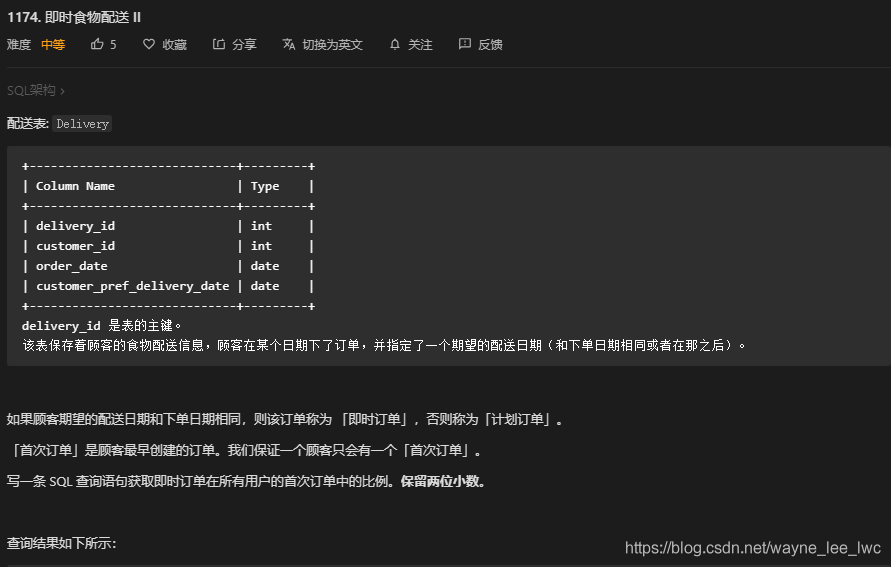This screenshot has width=891, height=567.
Task: Click the translate language icon
Action: [x=289, y=44]
